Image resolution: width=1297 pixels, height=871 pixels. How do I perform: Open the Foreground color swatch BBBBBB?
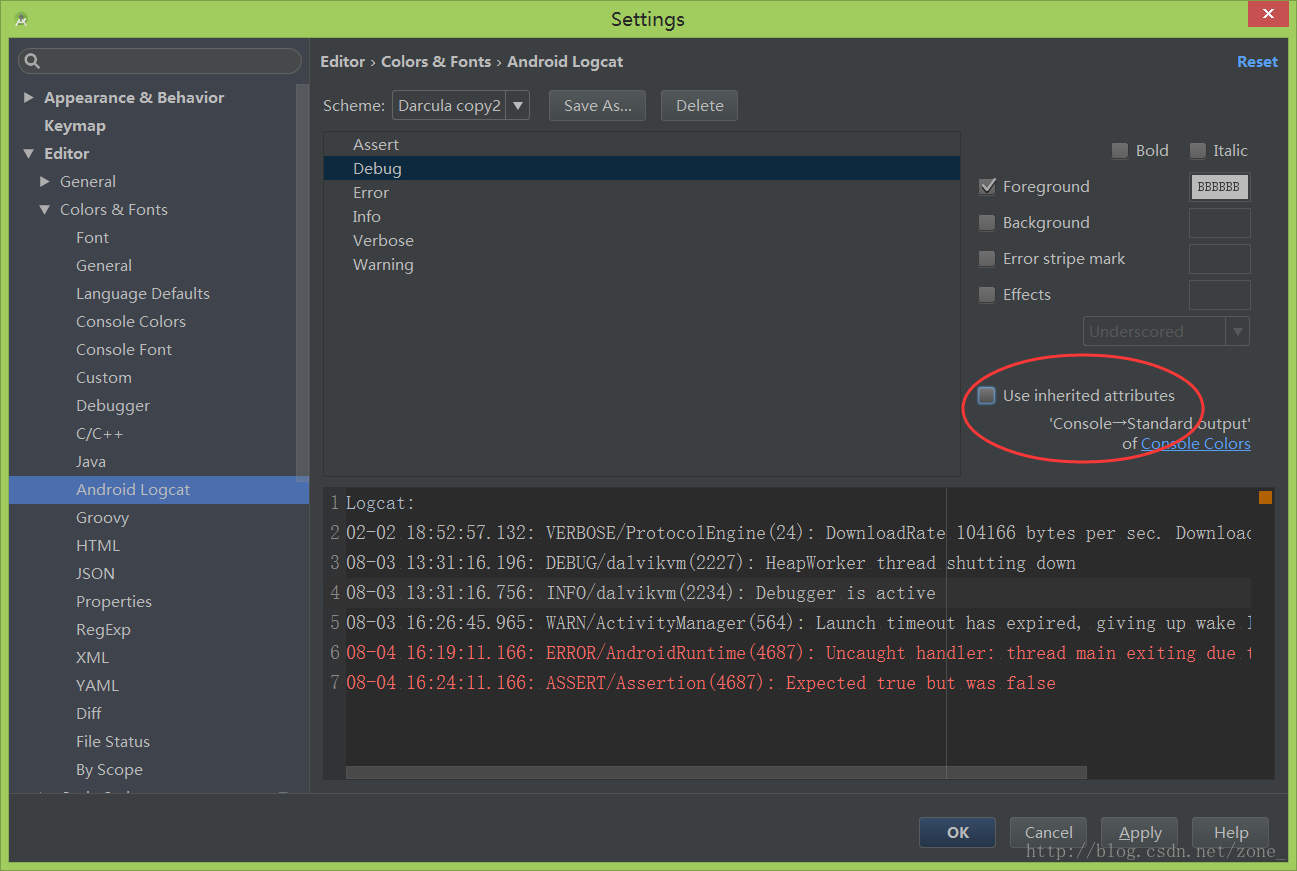click(x=1219, y=187)
